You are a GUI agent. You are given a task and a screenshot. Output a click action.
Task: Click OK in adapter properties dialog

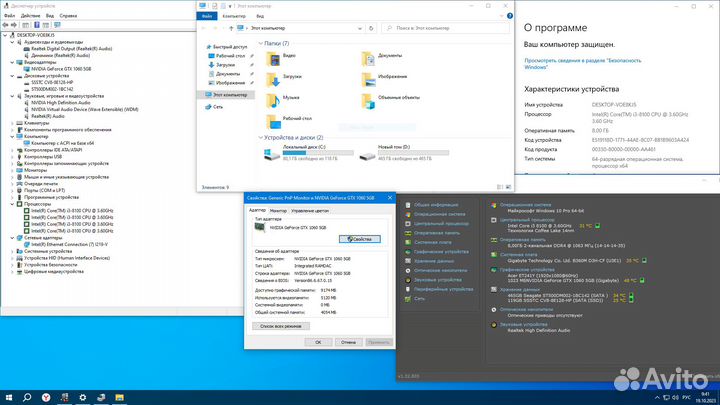click(318, 342)
